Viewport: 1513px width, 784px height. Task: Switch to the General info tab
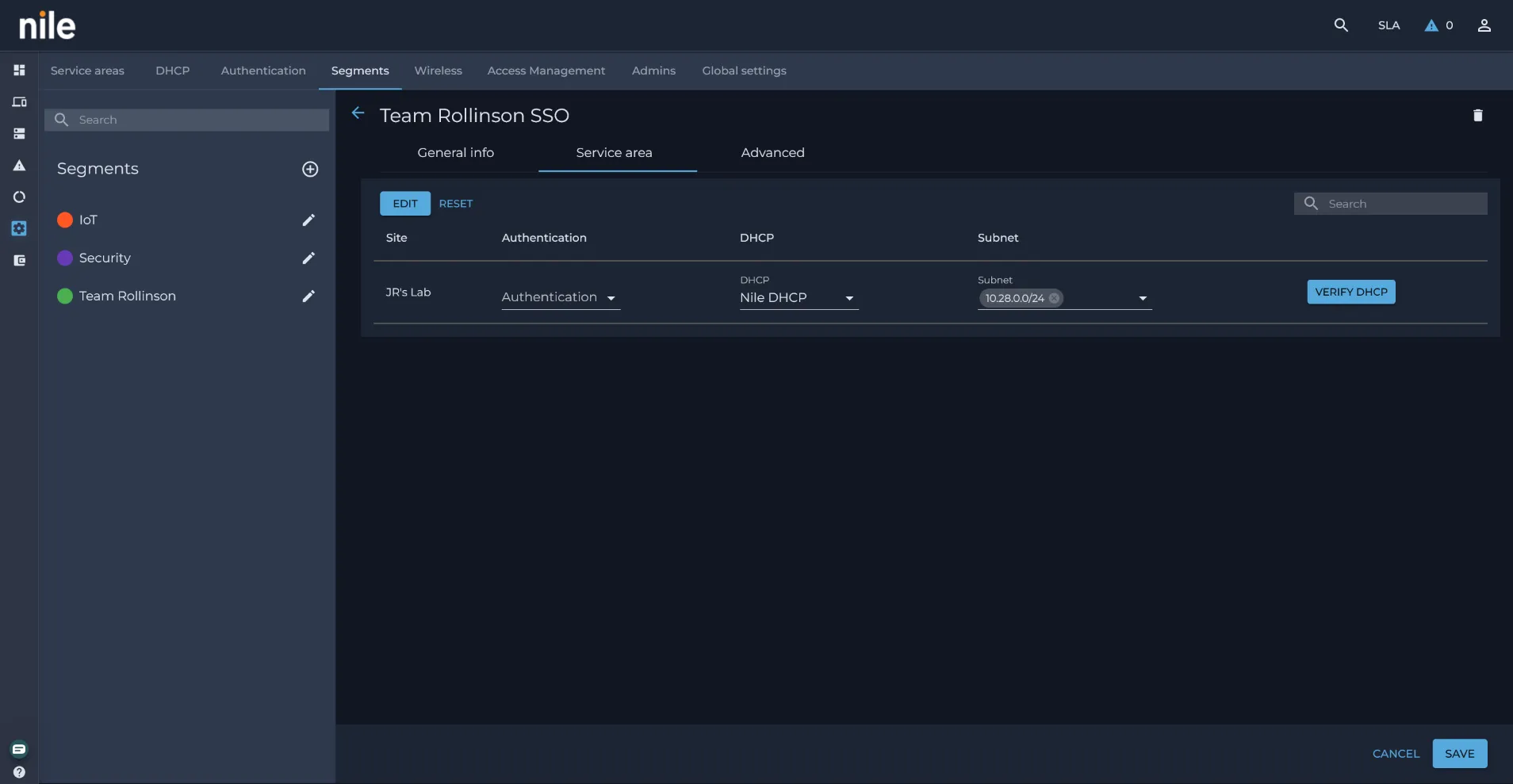456,153
